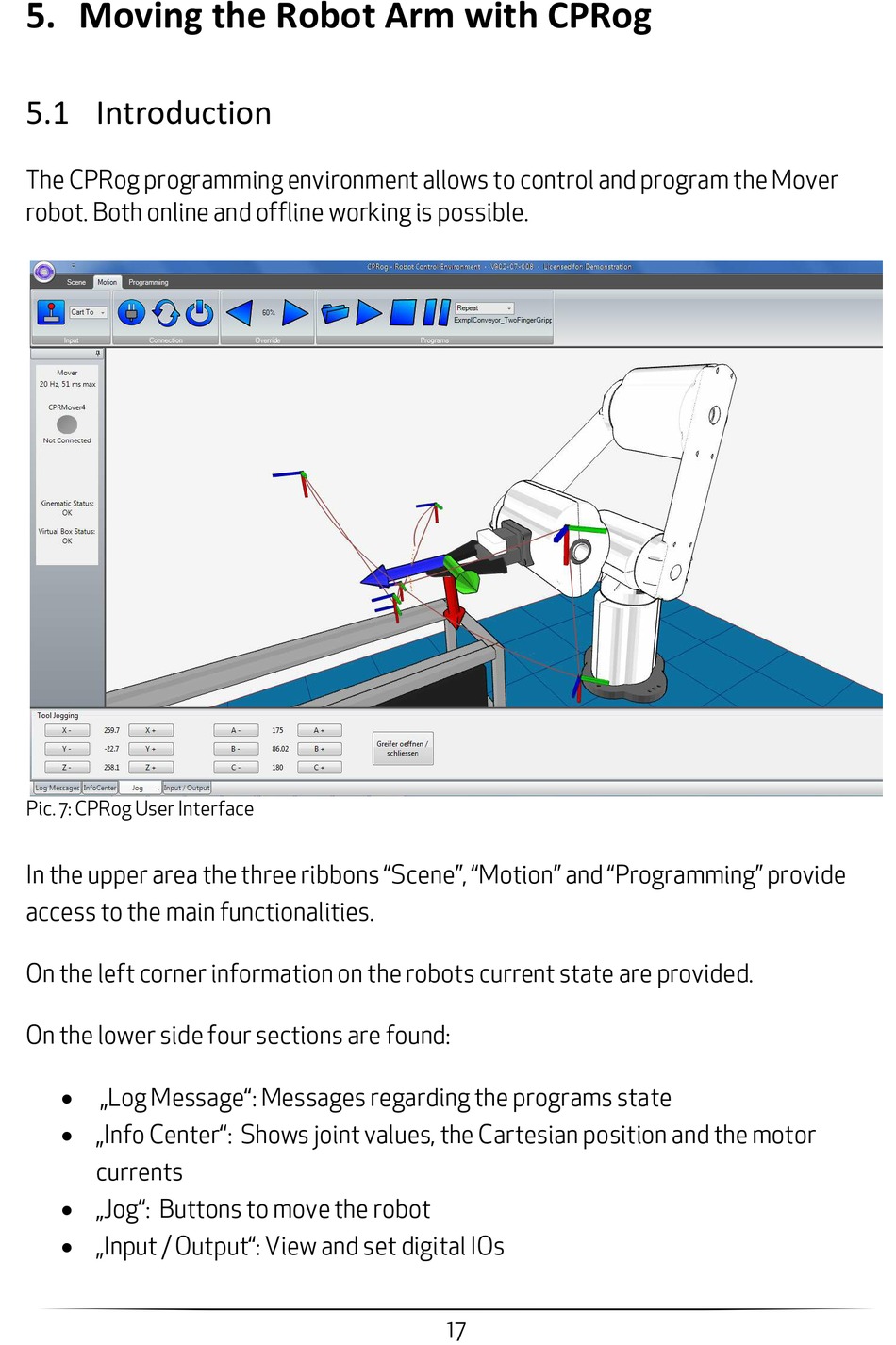Stop the program with the square icon

point(403,312)
